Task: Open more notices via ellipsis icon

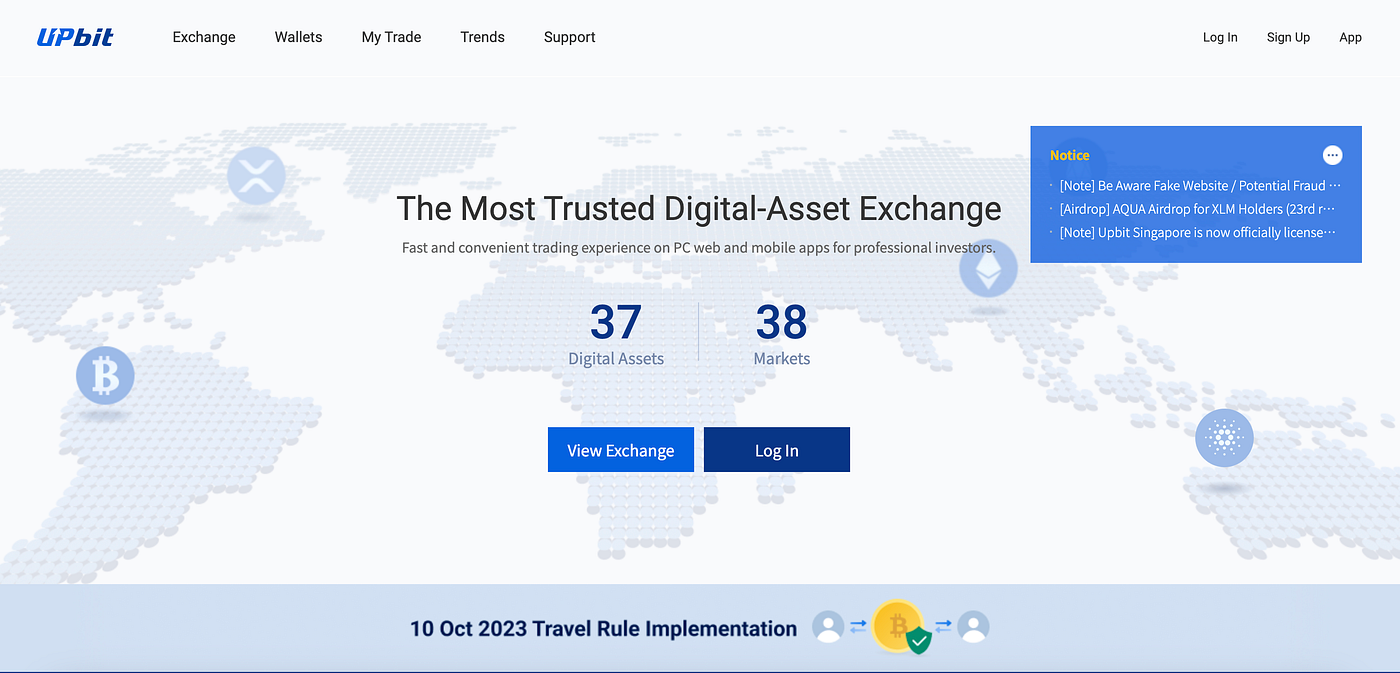Action: (x=1332, y=155)
